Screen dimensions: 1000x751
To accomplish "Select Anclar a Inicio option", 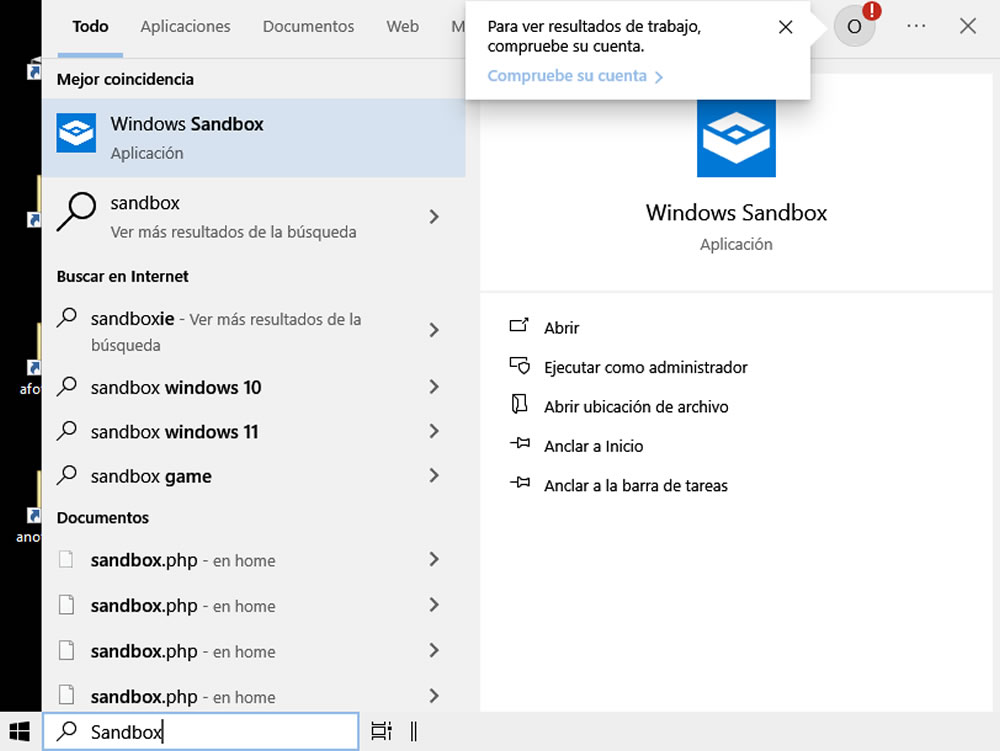I will pyautogui.click(x=593, y=446).
